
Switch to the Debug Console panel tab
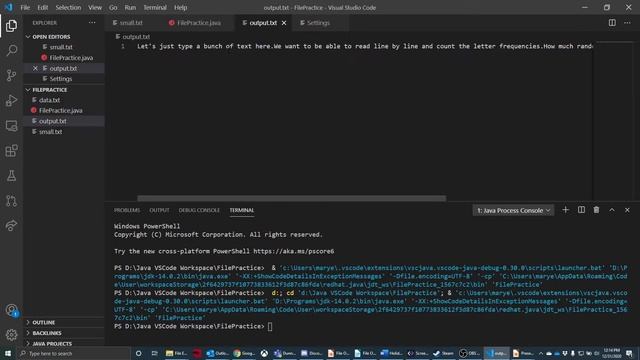point(199,210)
